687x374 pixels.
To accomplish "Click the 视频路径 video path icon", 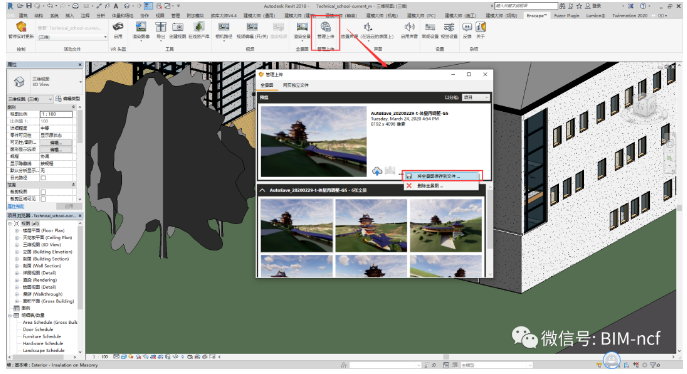I will [223, 27].
